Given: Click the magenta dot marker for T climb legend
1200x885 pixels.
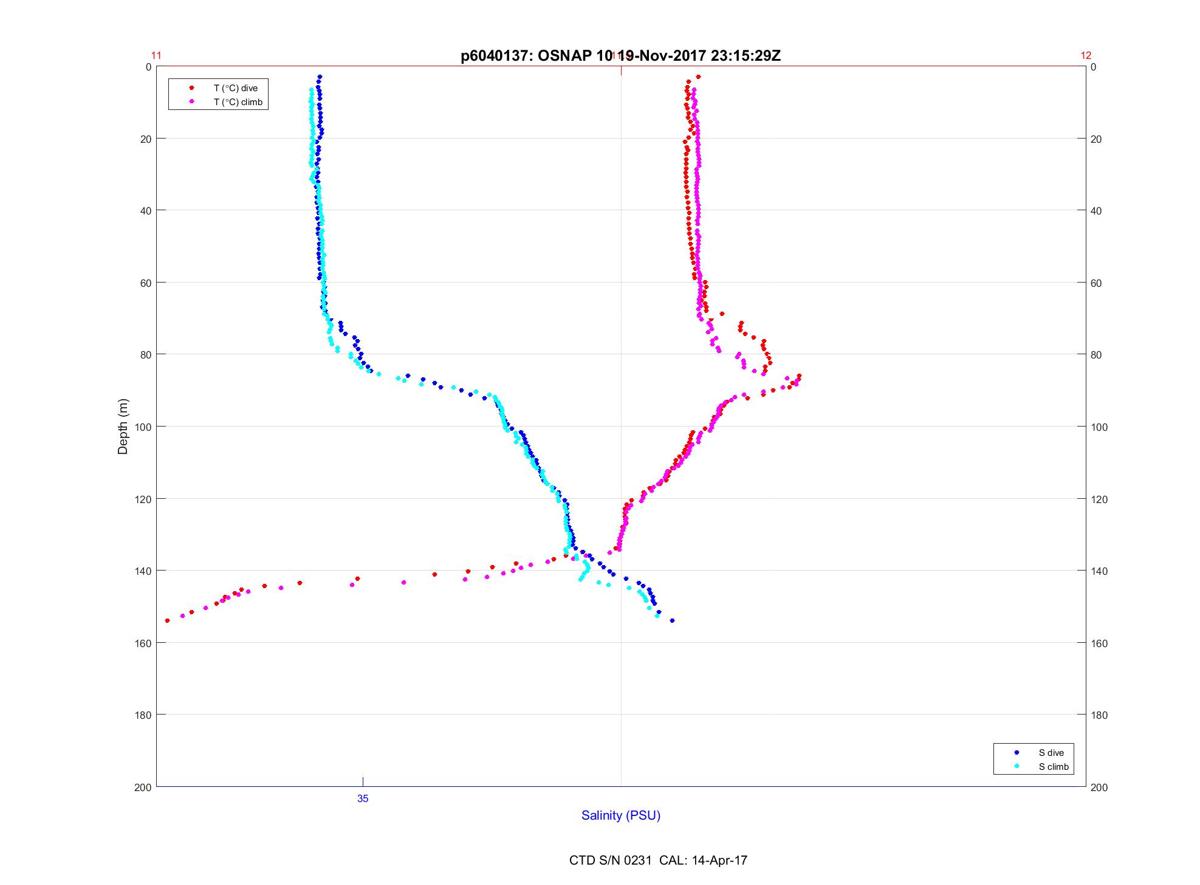Looking at the screenshot, I should 191,102.
